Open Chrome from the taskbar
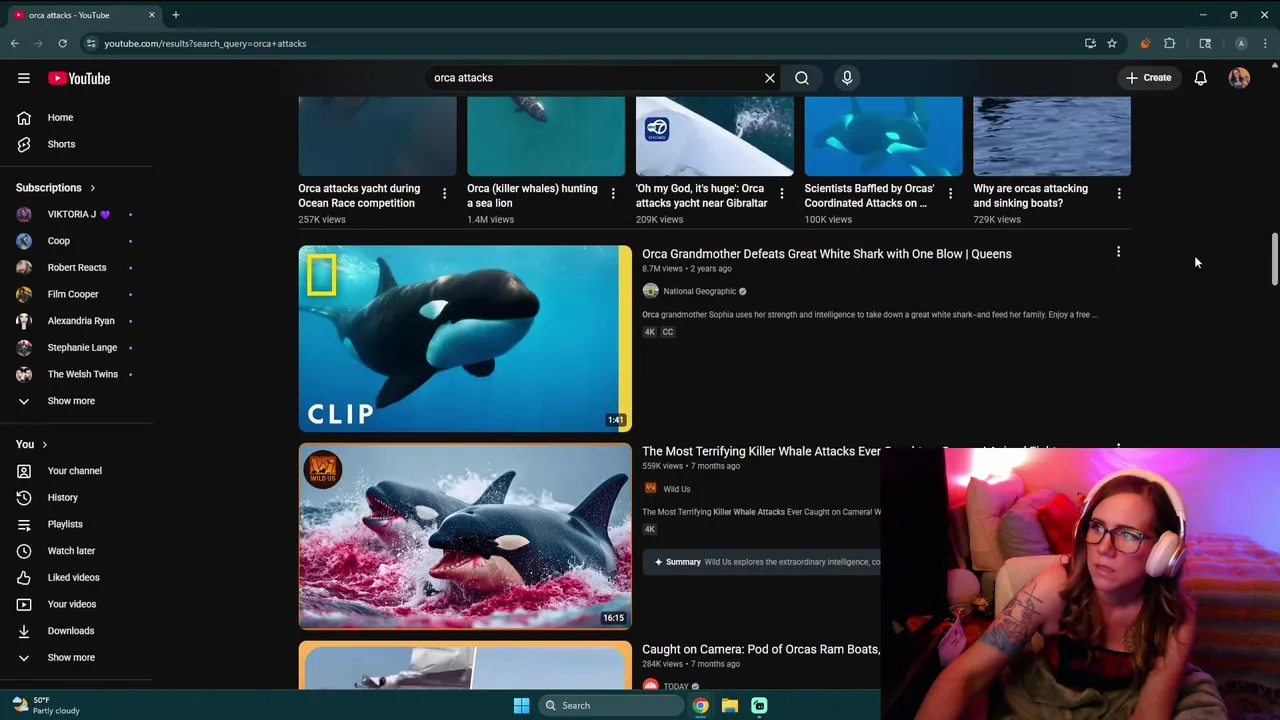 click(701, 705)
